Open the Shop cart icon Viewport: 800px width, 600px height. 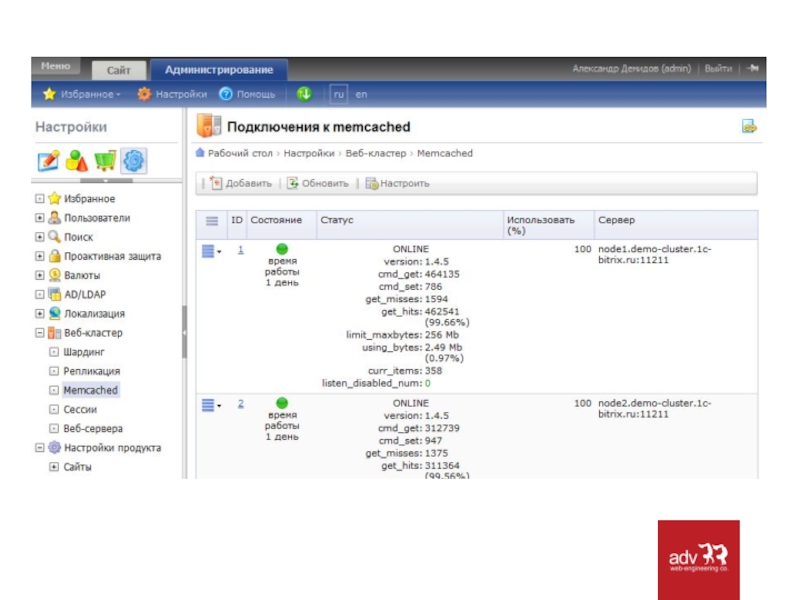point(105,161)
